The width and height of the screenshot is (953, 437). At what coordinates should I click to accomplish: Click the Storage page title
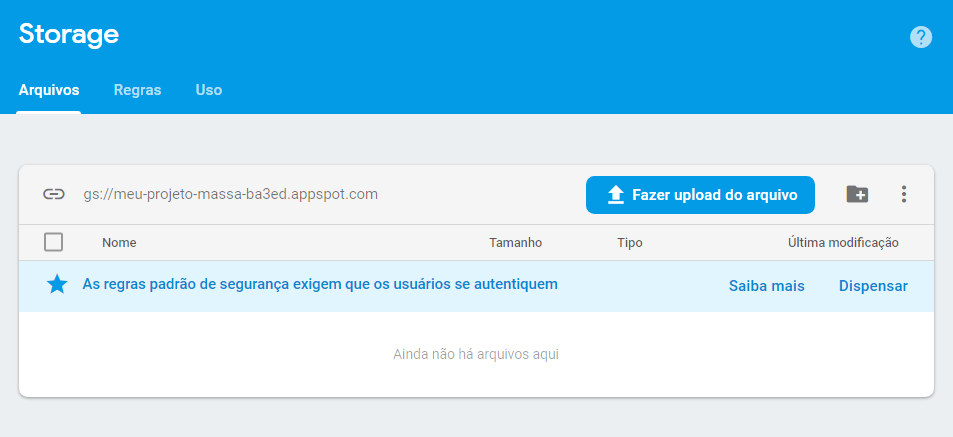(x=69, y=34)
